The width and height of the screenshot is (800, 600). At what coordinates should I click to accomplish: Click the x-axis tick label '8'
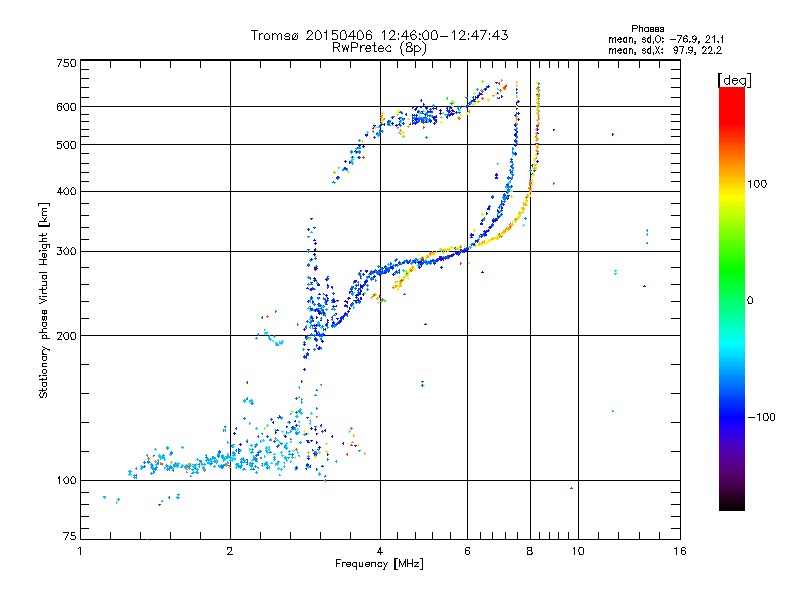[530, 551]
